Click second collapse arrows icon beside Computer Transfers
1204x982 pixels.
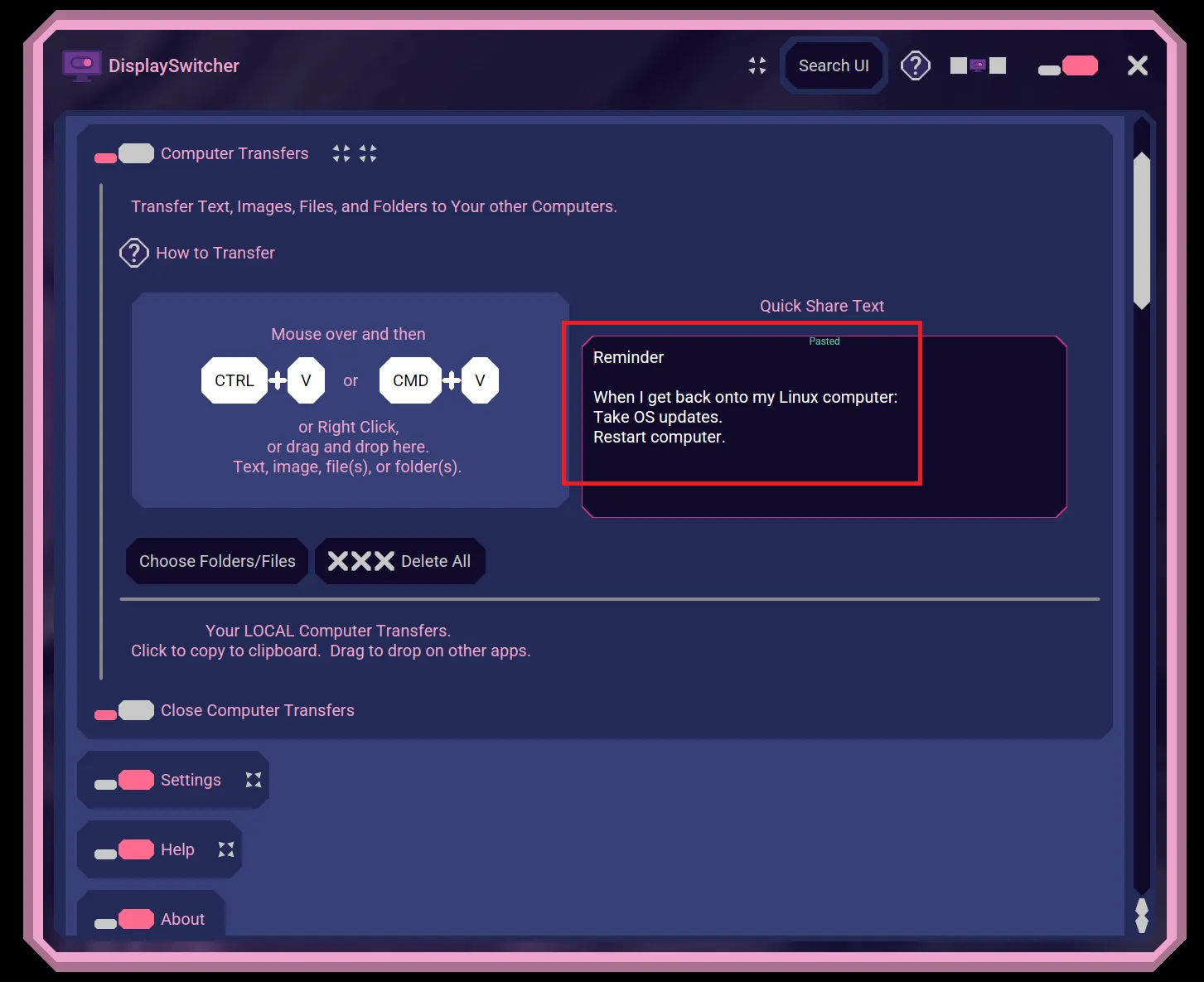[368, 153]
